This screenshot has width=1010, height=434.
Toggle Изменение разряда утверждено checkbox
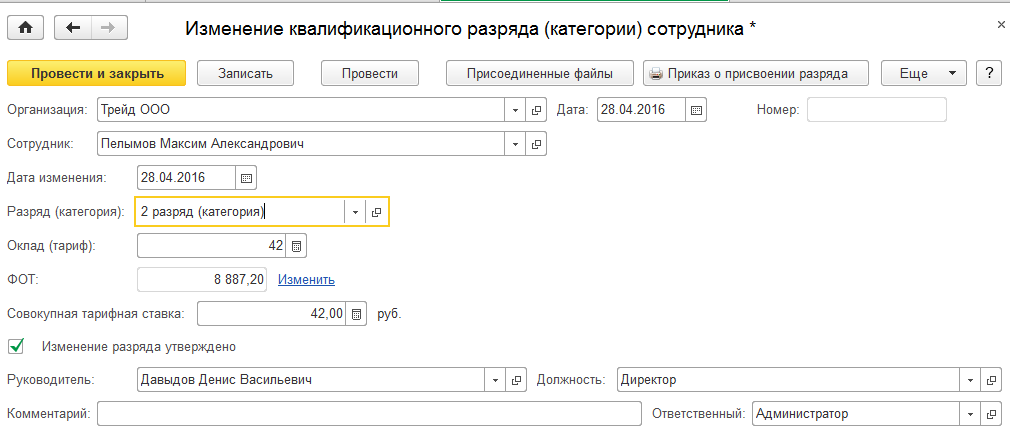coord(16,347)
